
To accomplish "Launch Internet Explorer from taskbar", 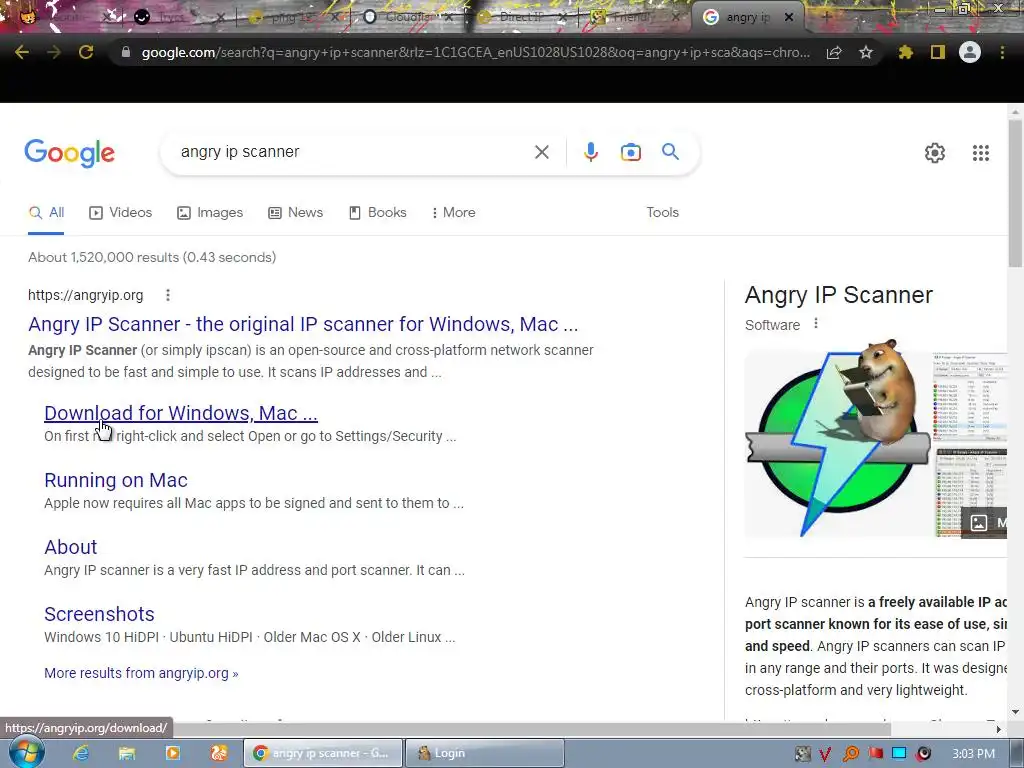I will click(x=81, y=753).
